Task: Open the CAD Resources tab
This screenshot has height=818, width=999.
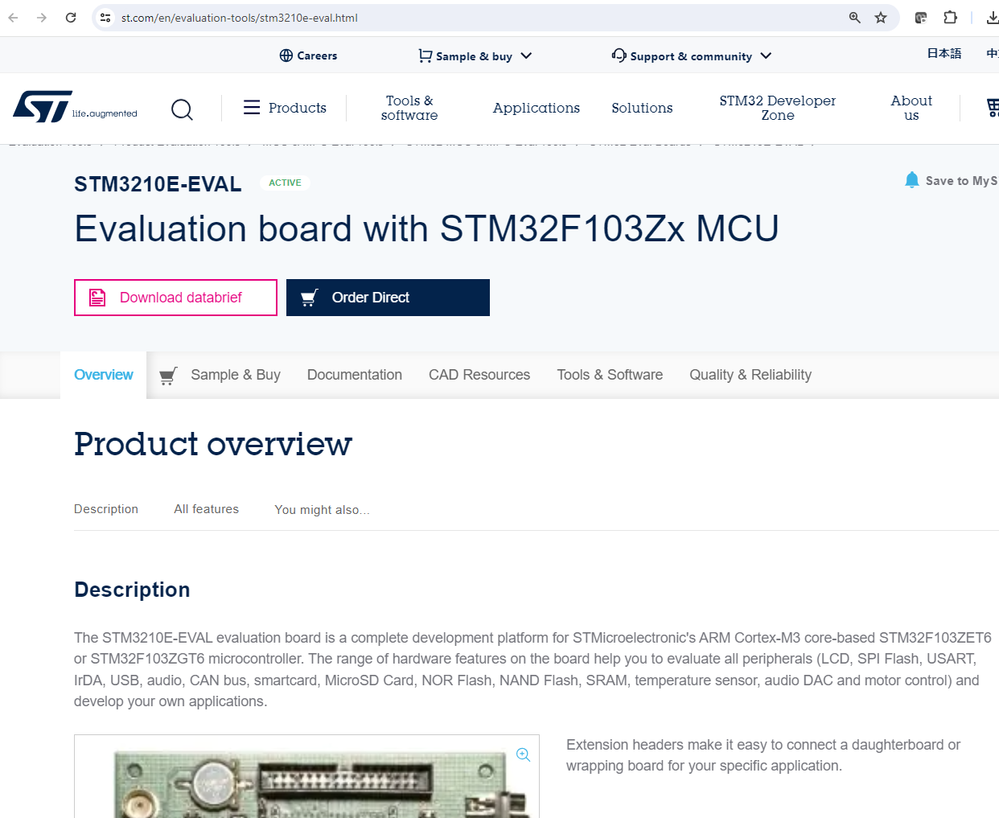Action: (479, 375)
